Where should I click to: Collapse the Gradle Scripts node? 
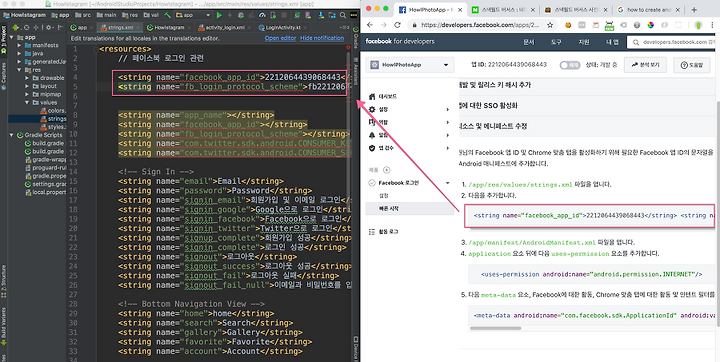11,135
